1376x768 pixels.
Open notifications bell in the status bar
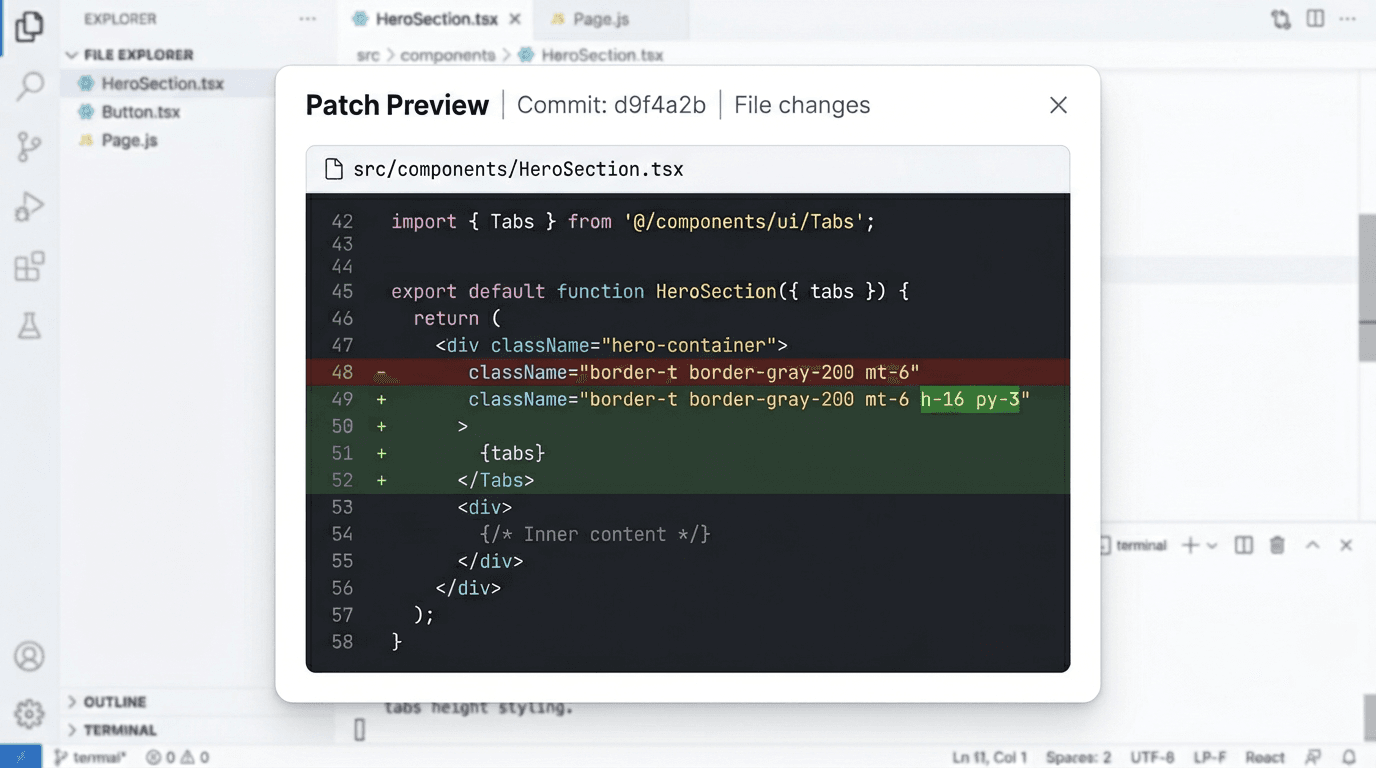[x=1349, y=757]
